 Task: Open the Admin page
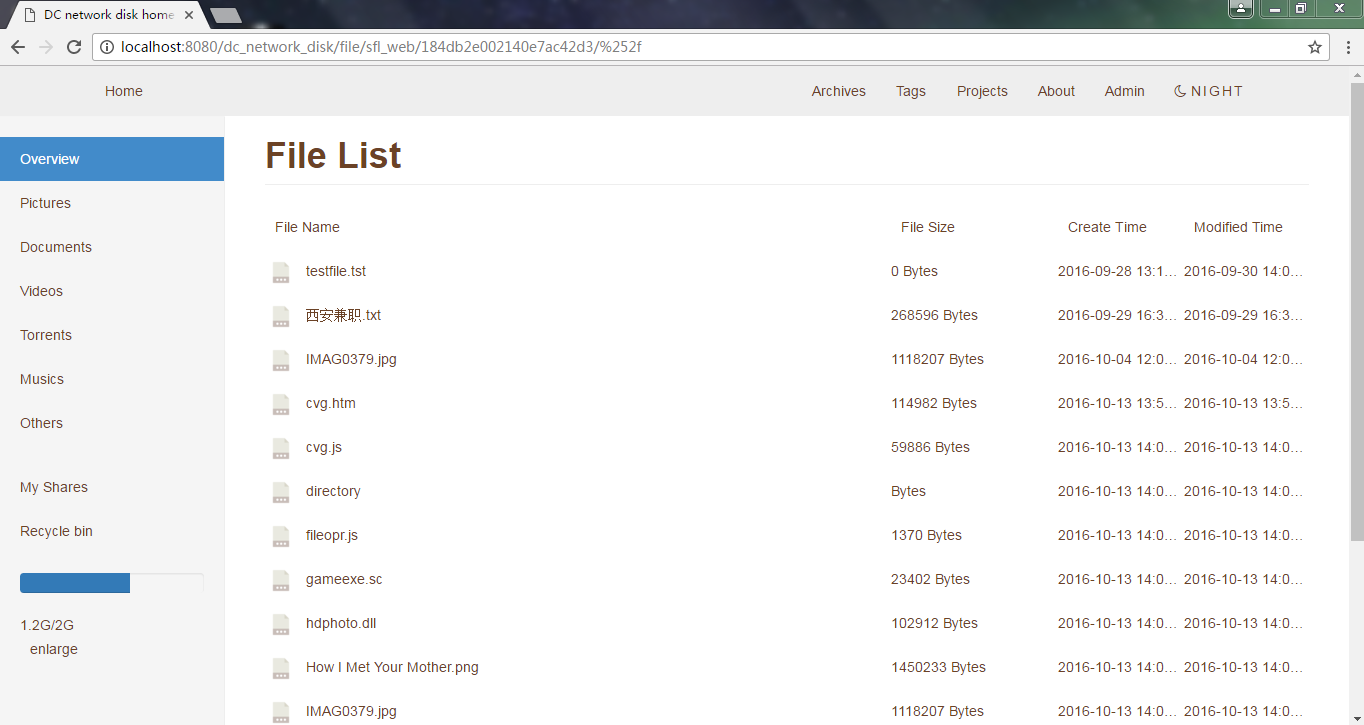(x=1125, y=91)
